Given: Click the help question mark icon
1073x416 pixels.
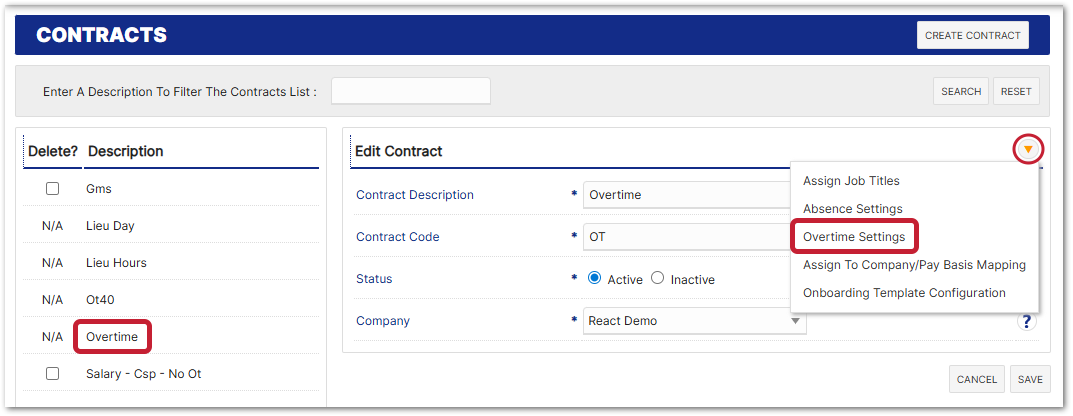Looking at the screenshot, I should pos(1027,321).
